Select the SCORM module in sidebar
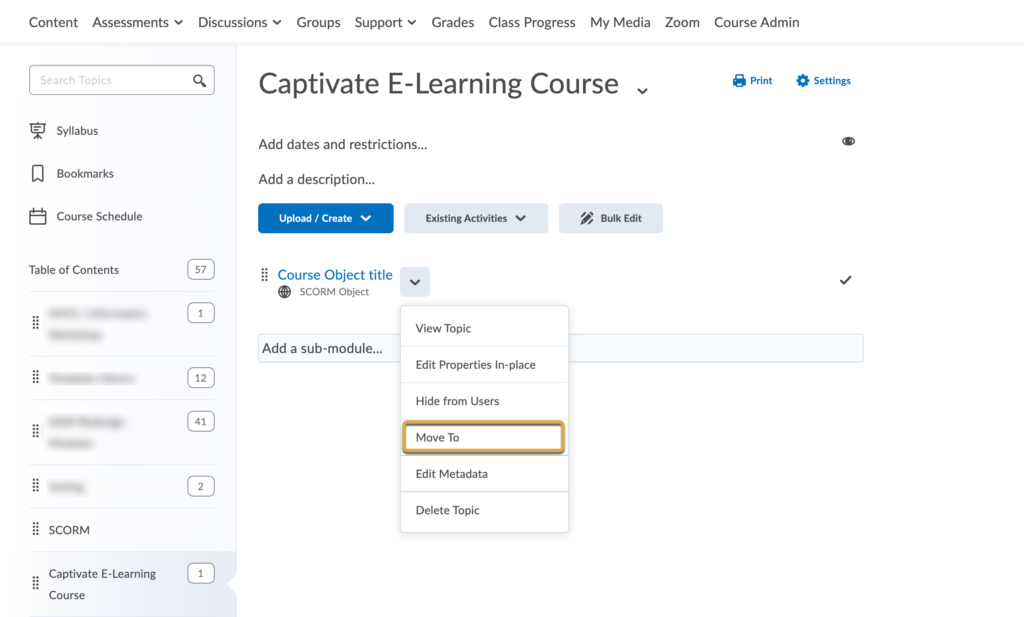The image size is (1024, 617). coord(69,530)
